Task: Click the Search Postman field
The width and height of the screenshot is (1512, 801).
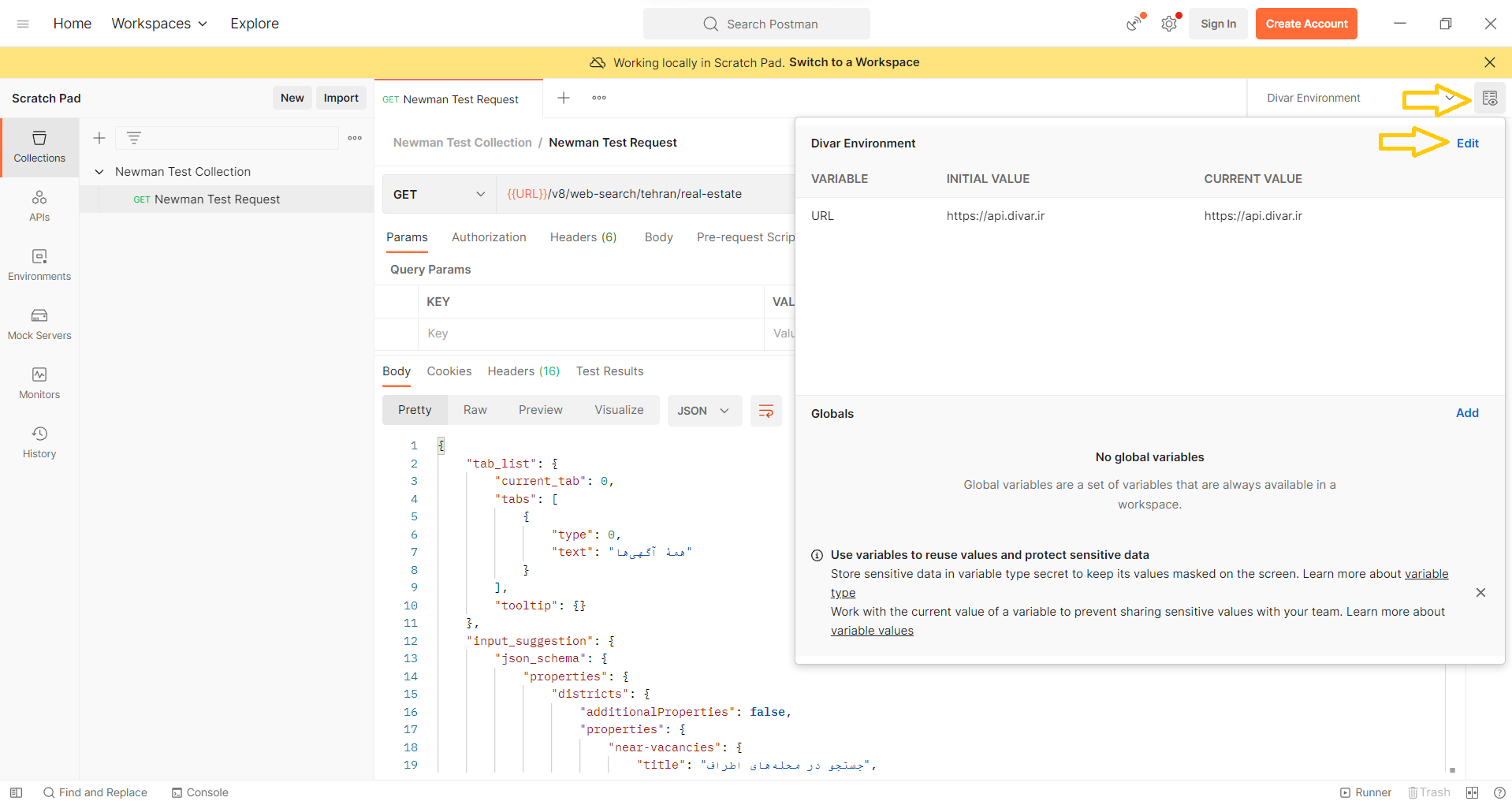Action: 755,24
